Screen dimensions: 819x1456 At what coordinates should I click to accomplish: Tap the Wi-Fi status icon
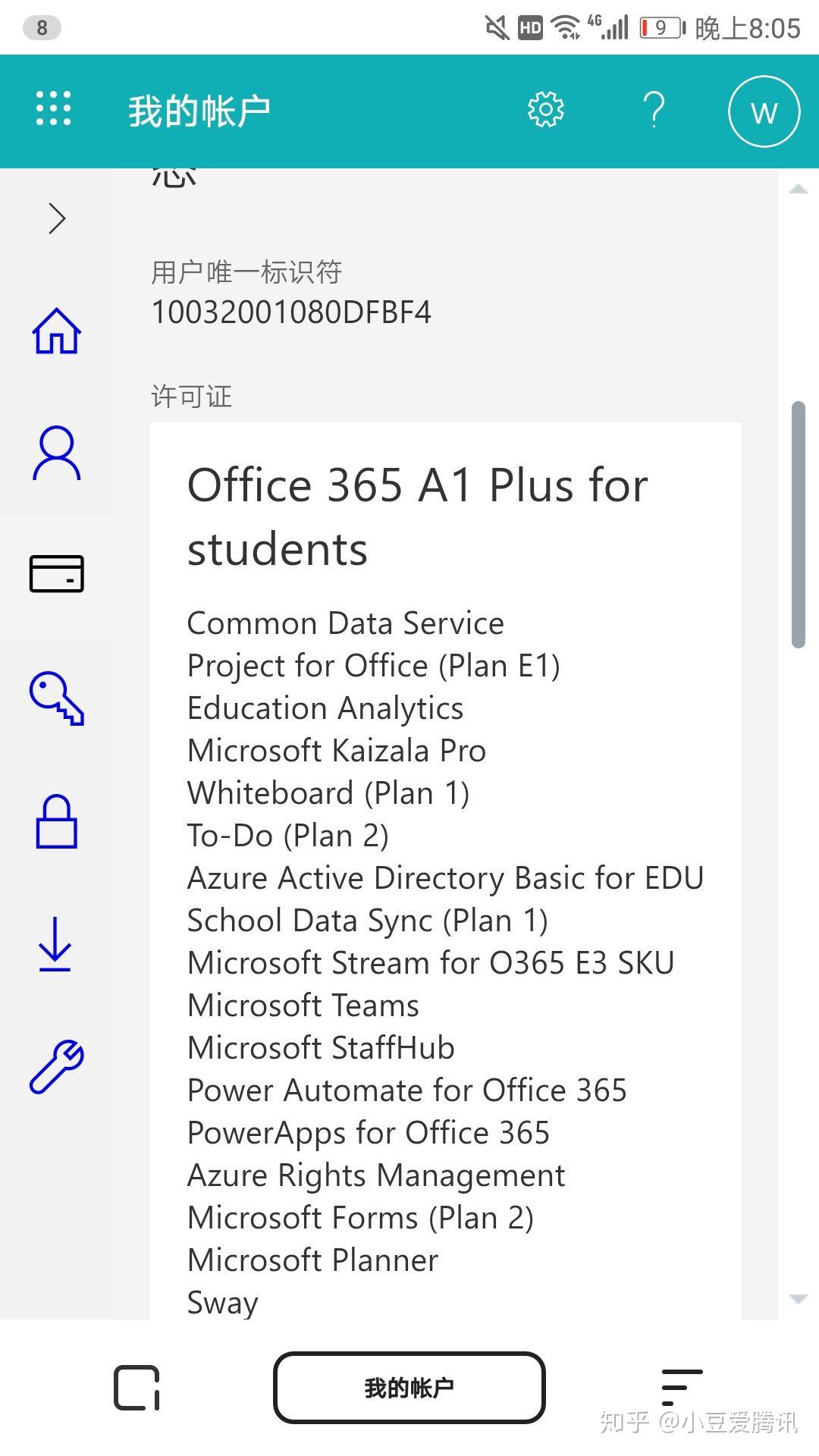coord(566,28)
